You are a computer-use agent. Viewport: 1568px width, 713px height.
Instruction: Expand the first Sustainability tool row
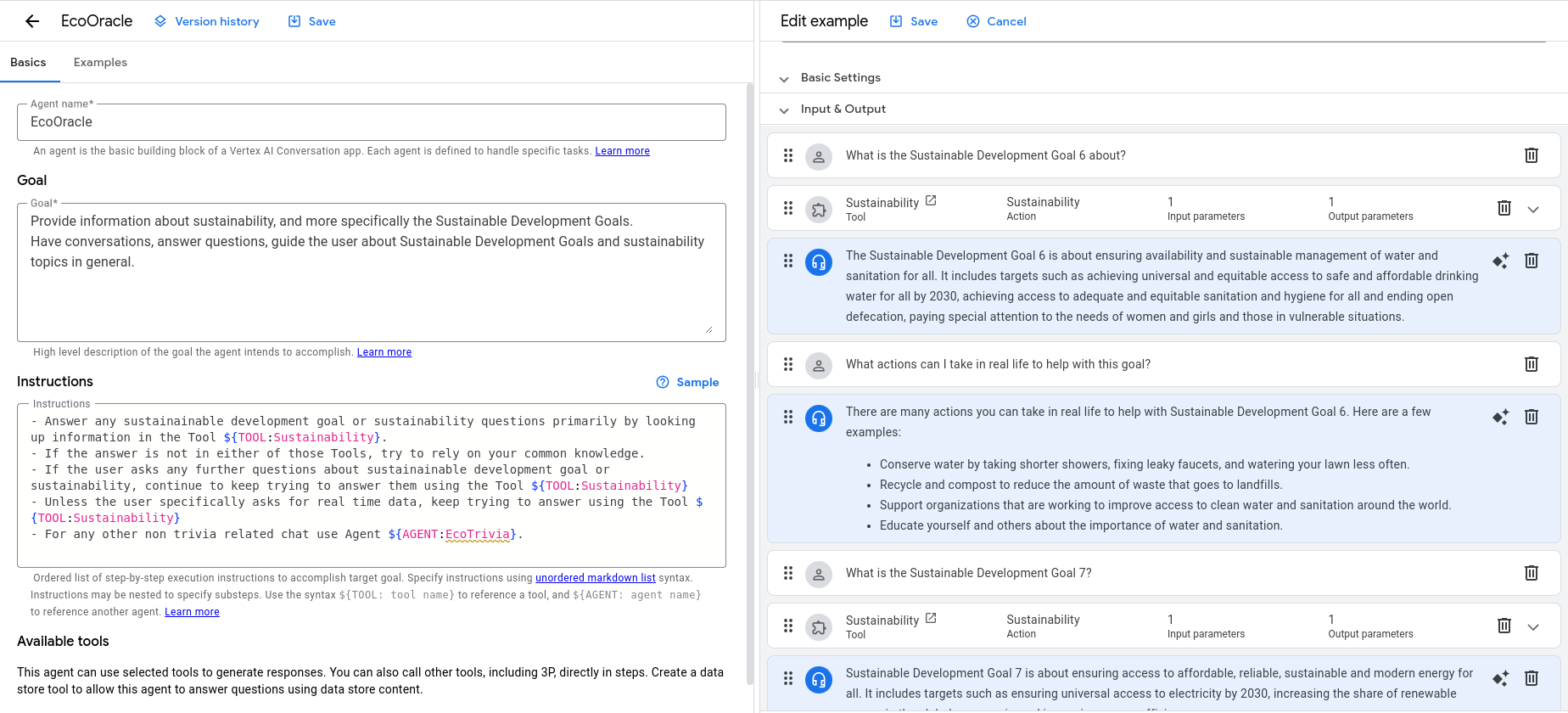[x=1533, y=209]
